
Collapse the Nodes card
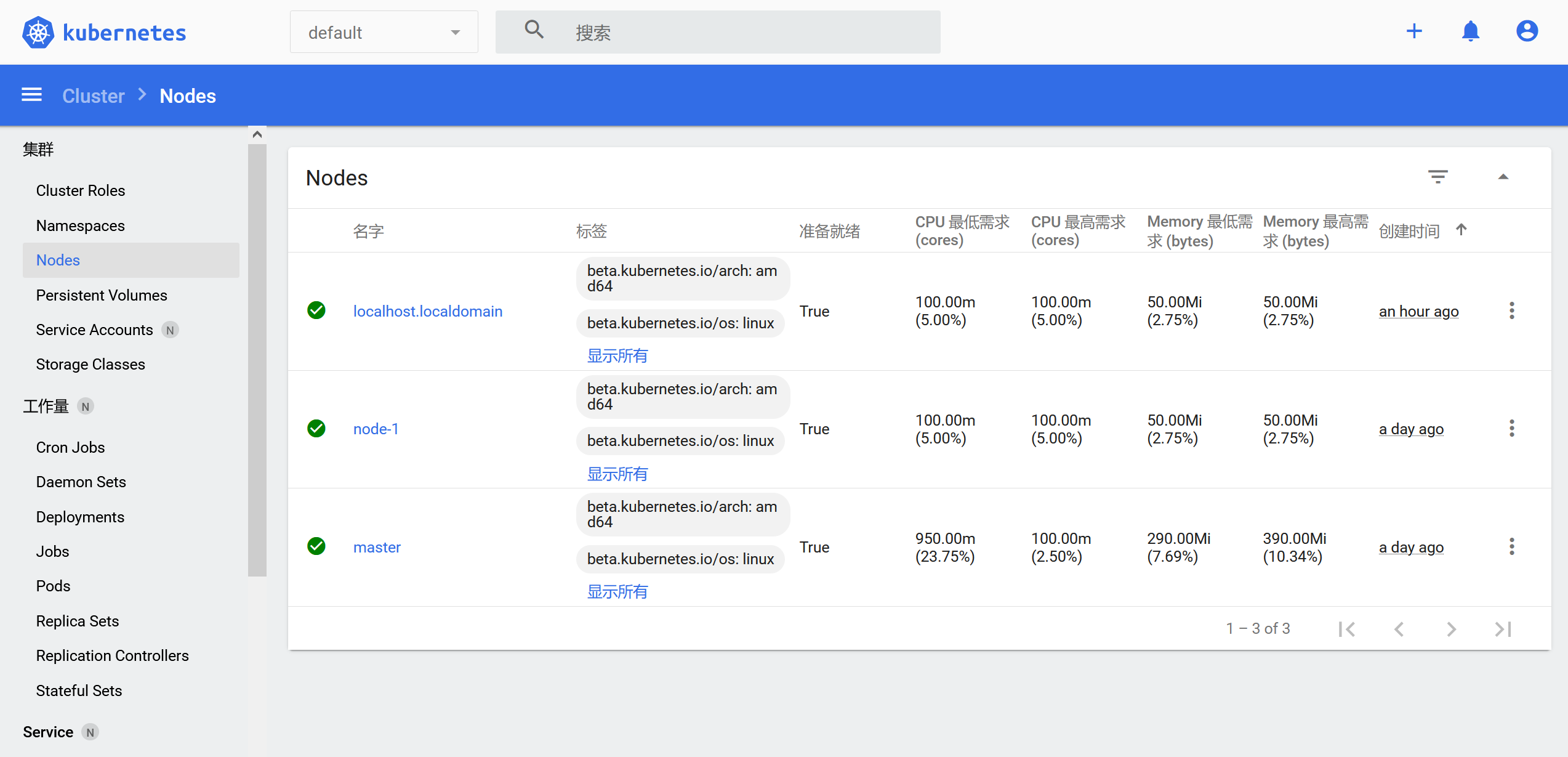click(1503, 177)
